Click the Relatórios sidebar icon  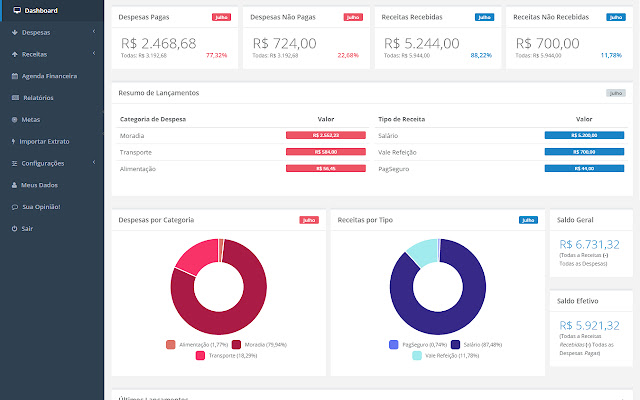(16, 98)
